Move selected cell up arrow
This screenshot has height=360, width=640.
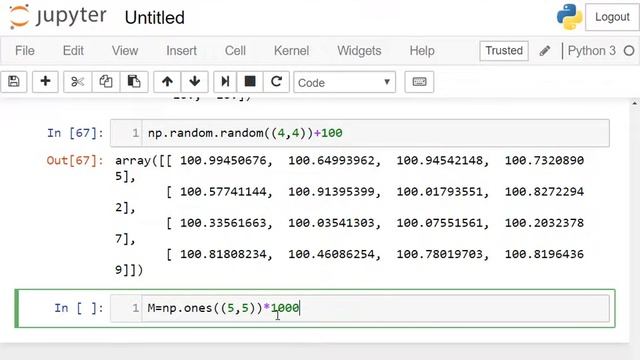(x=167, y=82)
